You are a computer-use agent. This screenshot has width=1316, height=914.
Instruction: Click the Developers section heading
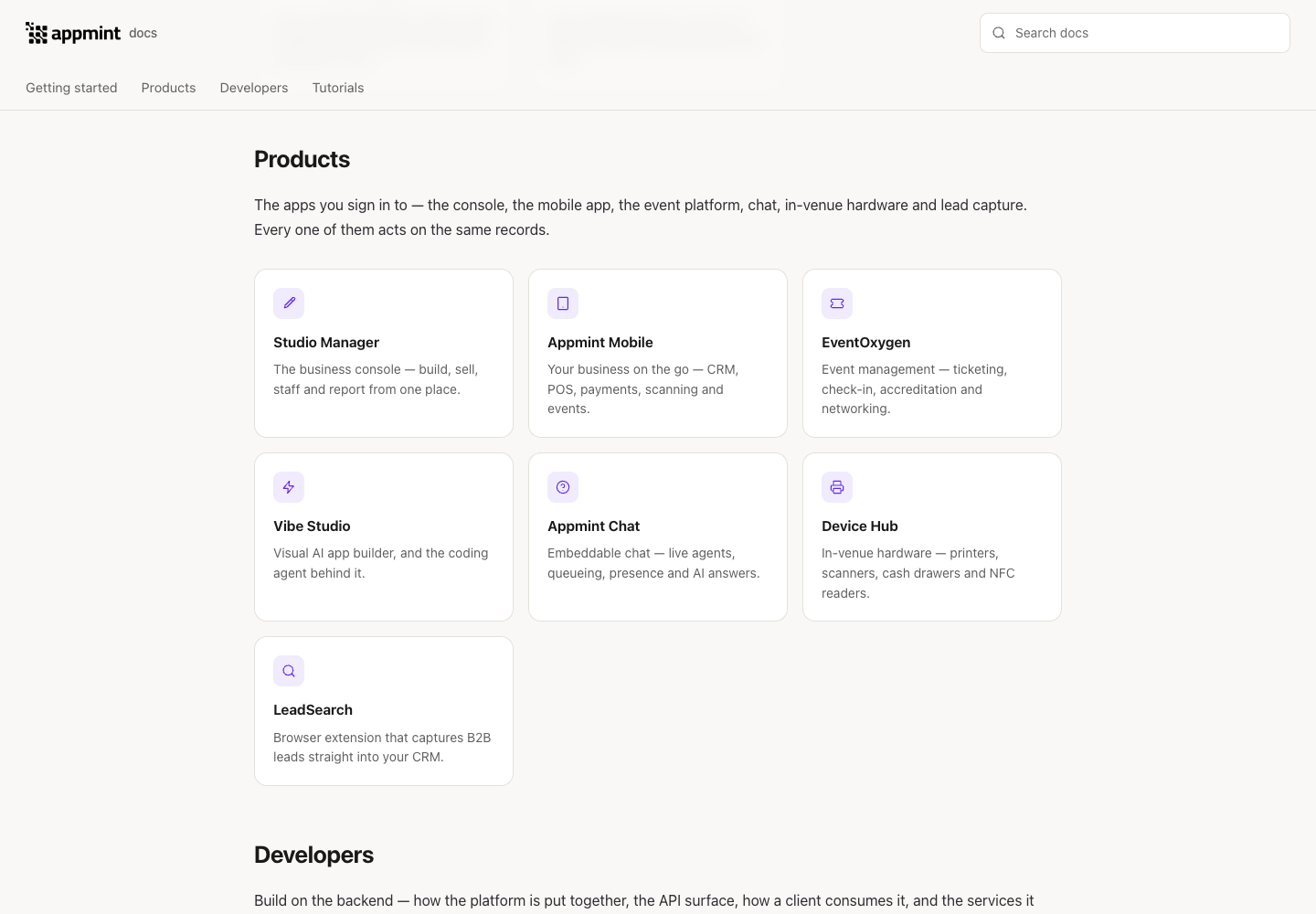(314, 855)
